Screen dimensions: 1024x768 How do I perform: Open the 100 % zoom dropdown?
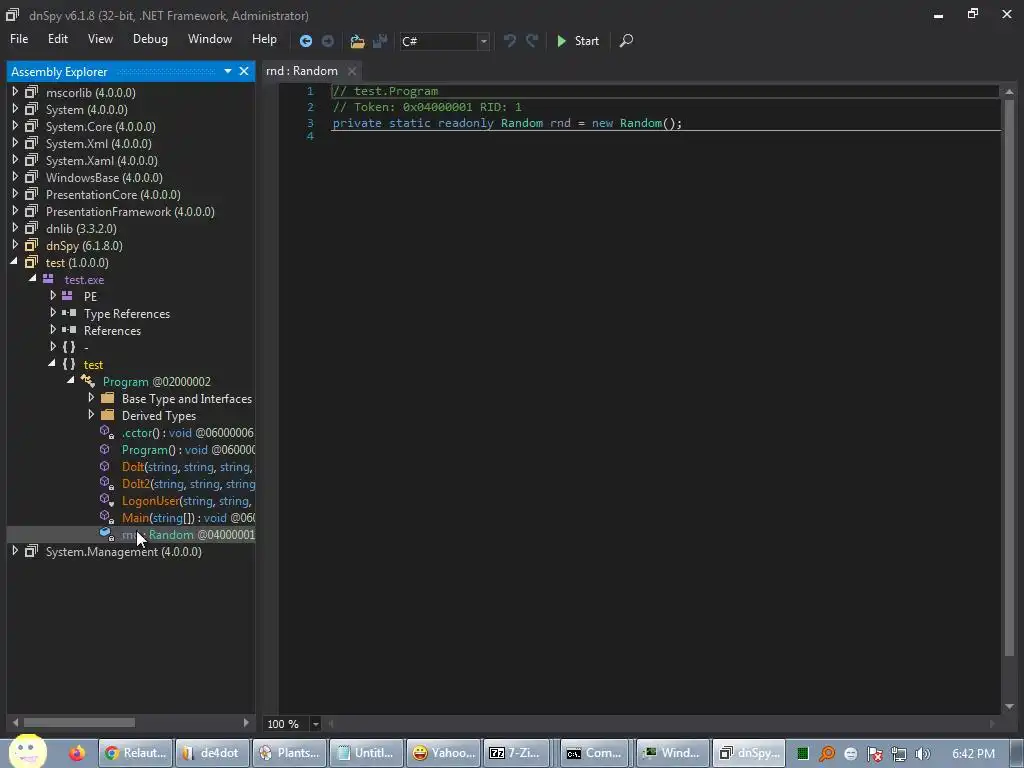coord(315,724)
